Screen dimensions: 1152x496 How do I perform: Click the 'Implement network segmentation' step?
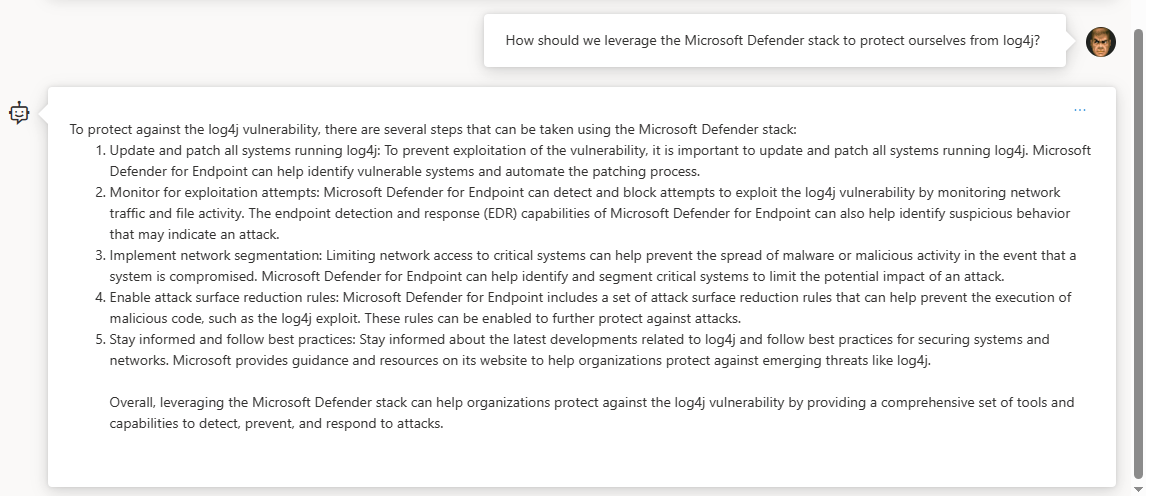pos(593,266)
